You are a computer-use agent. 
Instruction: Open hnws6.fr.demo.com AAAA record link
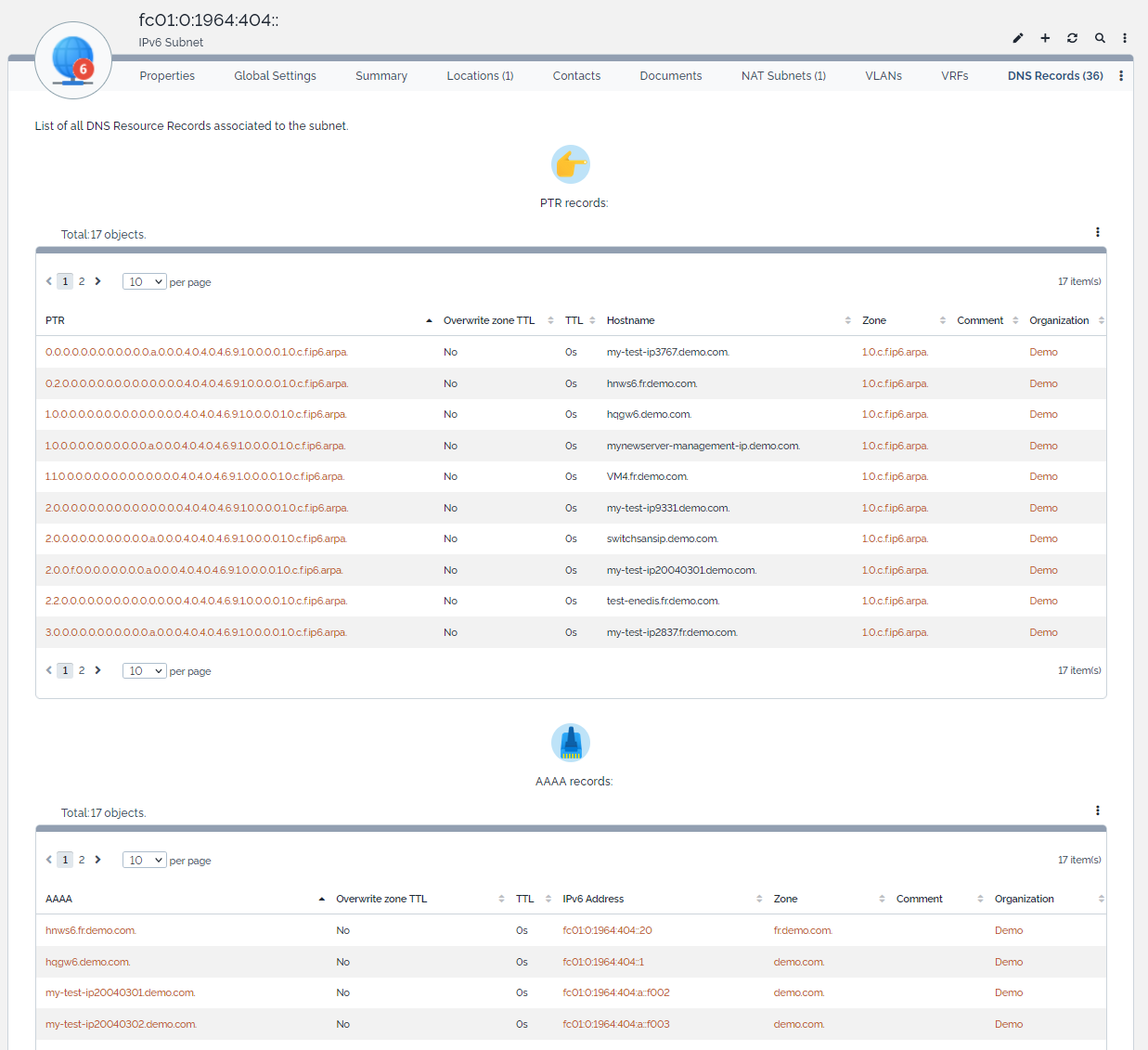(91, 930)
